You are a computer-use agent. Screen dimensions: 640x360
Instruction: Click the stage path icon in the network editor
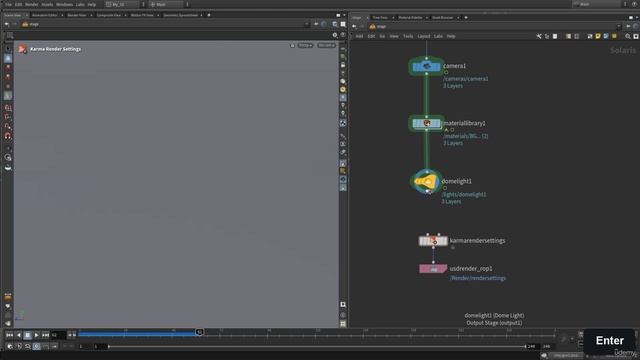(x=372, y=27)
